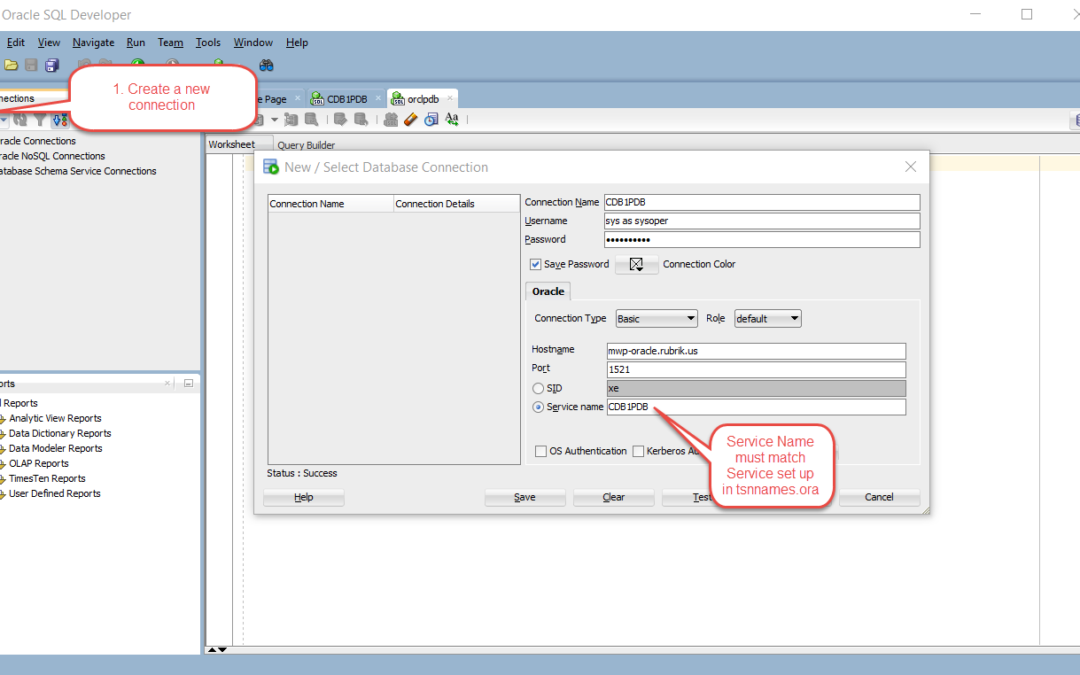Click the Save button in the dialog
This screenshot has width=1080, height=675.
pyautogui.click(x=525, y=497)
